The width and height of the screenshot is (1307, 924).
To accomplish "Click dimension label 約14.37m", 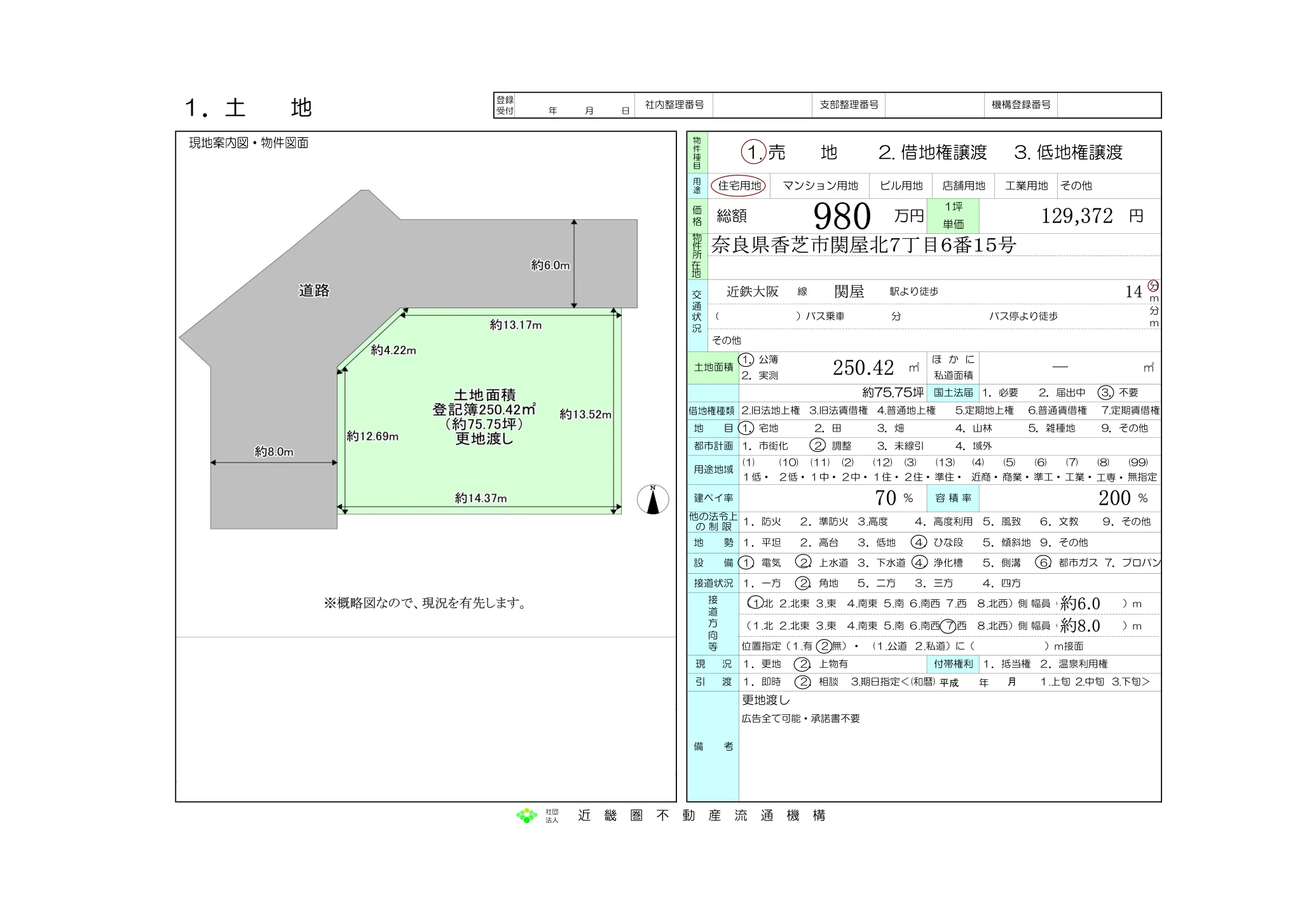I will [x=481, y=499].
